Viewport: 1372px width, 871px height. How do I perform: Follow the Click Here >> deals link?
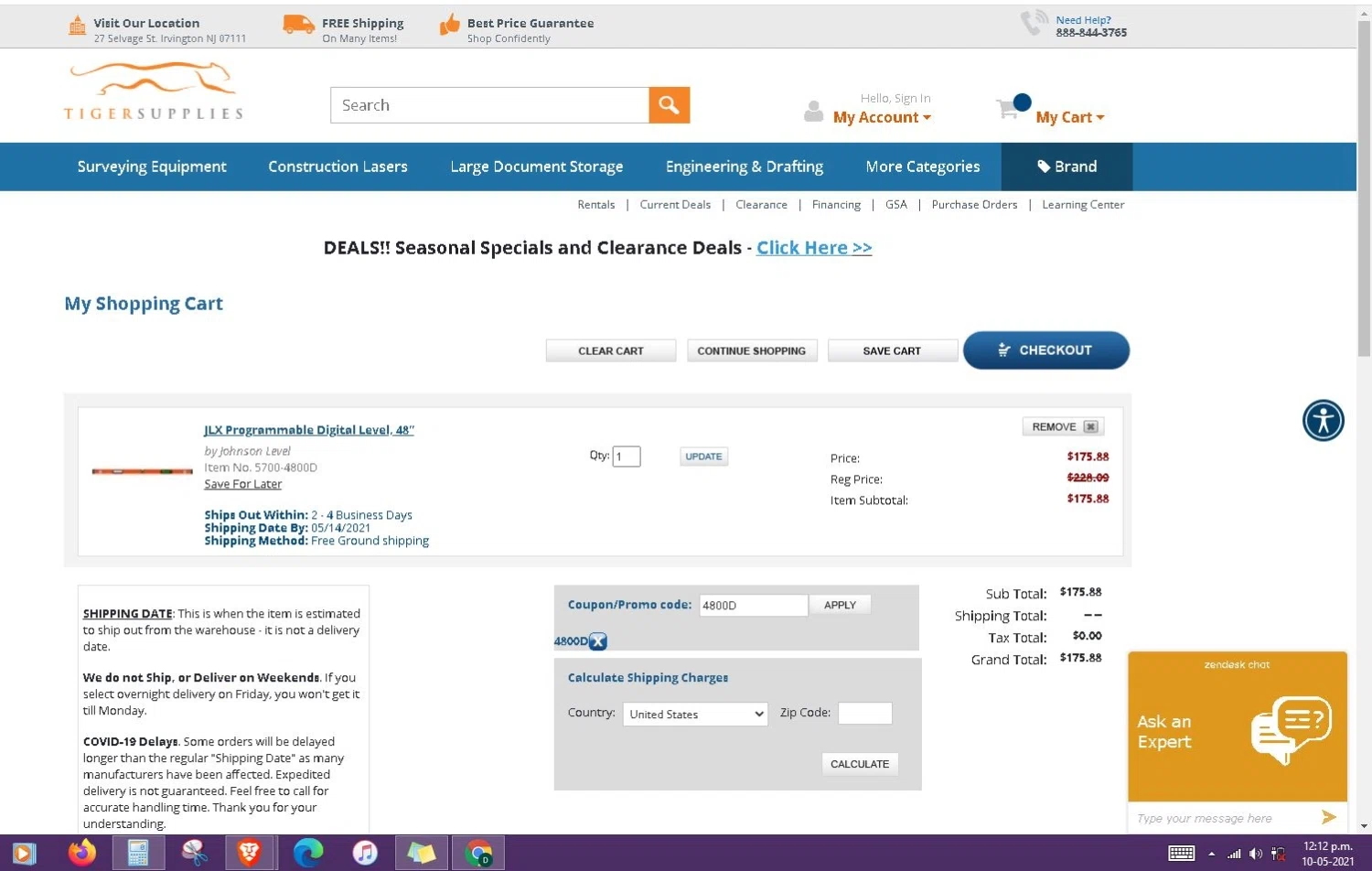coord(814,248)
